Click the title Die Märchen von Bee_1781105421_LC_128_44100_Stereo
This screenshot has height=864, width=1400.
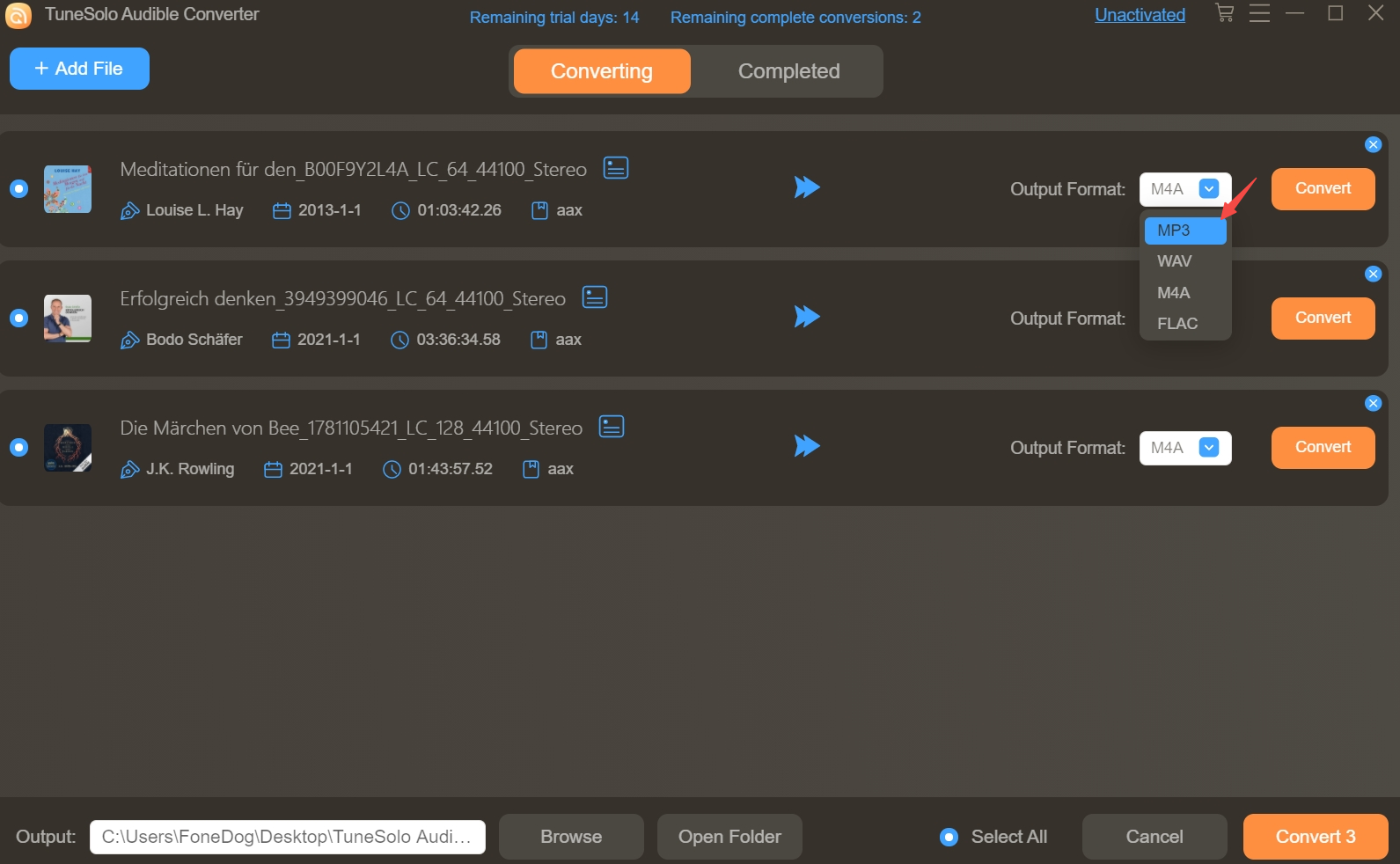pyautogui.click(x=351, y=428)
